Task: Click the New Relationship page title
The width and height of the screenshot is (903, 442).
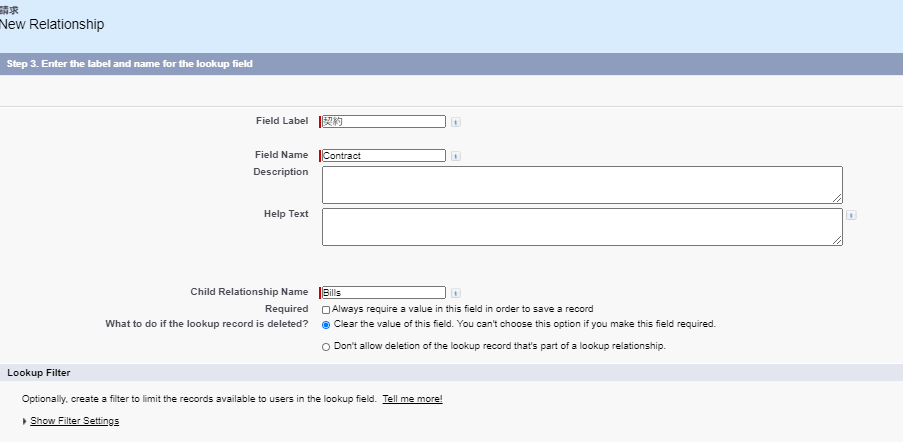Action: [52, 24]
